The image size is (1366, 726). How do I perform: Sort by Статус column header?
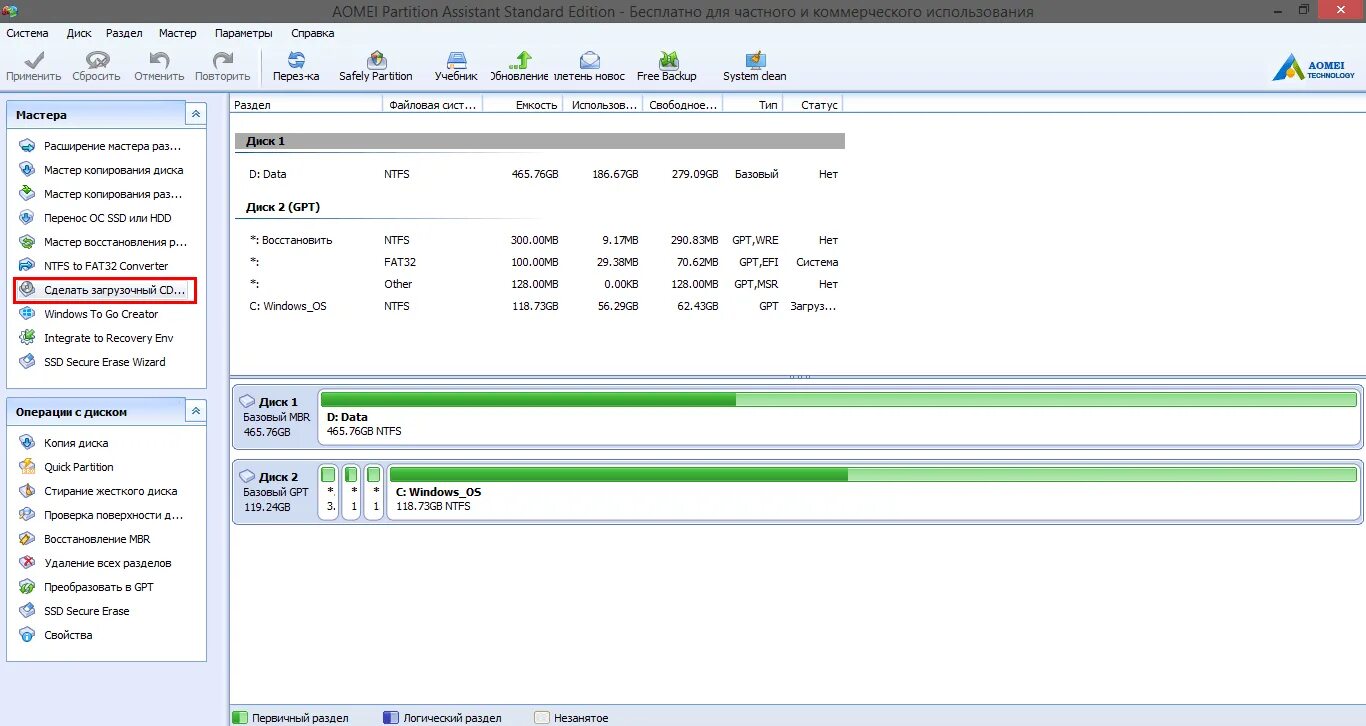click(x=813, y=104)
